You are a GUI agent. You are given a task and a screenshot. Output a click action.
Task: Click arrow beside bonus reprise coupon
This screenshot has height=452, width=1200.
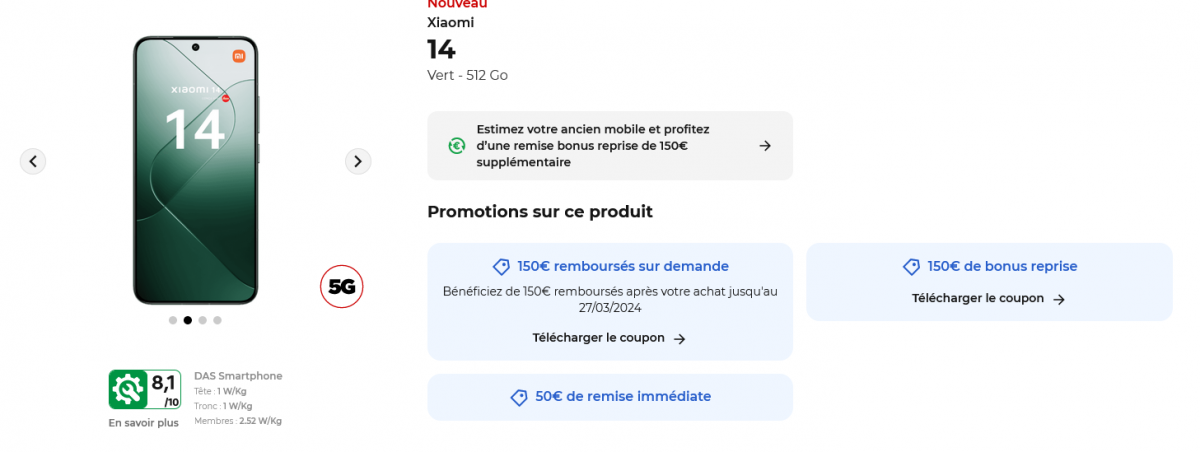(1059, 299)
